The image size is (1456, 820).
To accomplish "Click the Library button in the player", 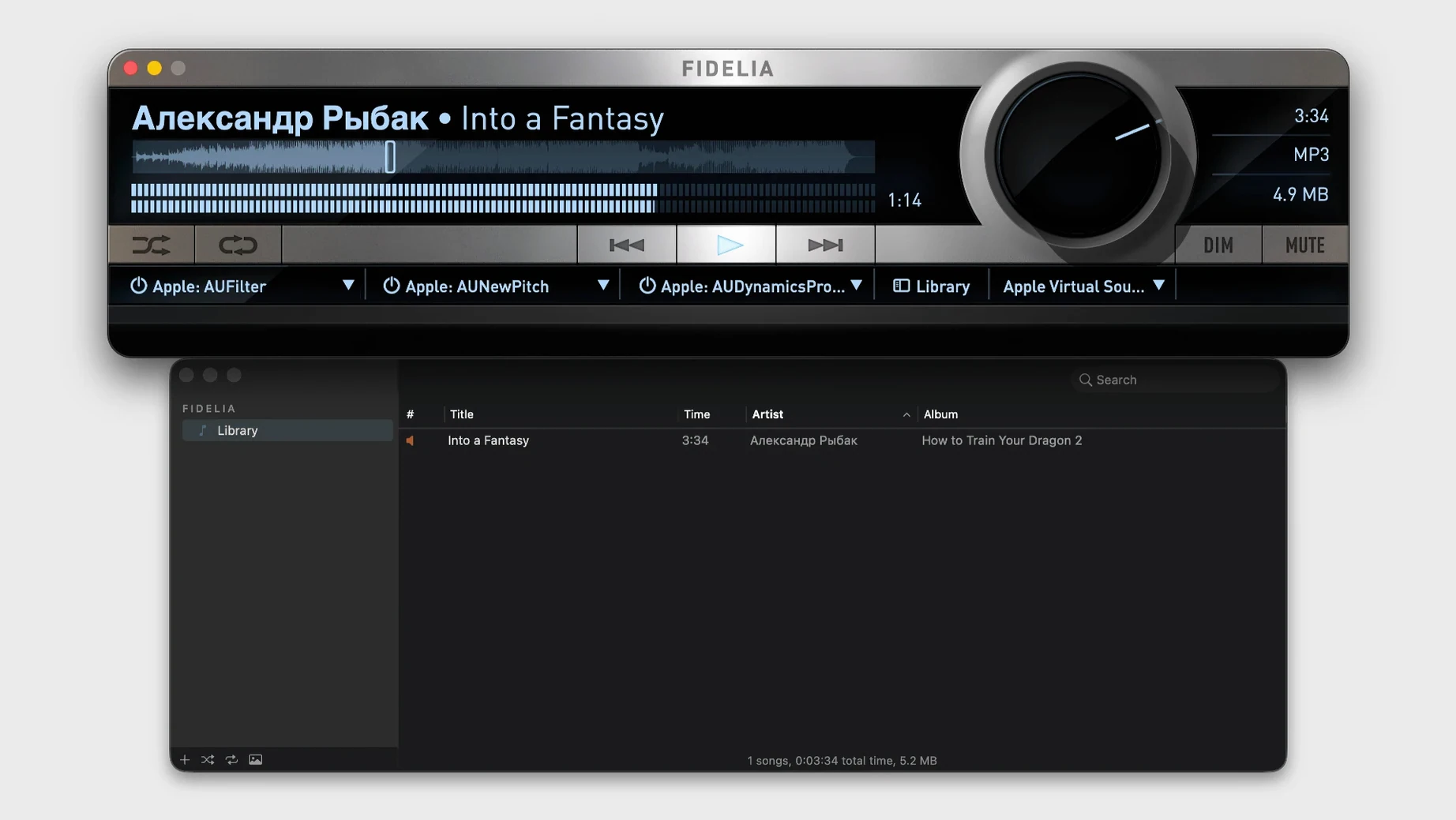I will pos(932,286).
